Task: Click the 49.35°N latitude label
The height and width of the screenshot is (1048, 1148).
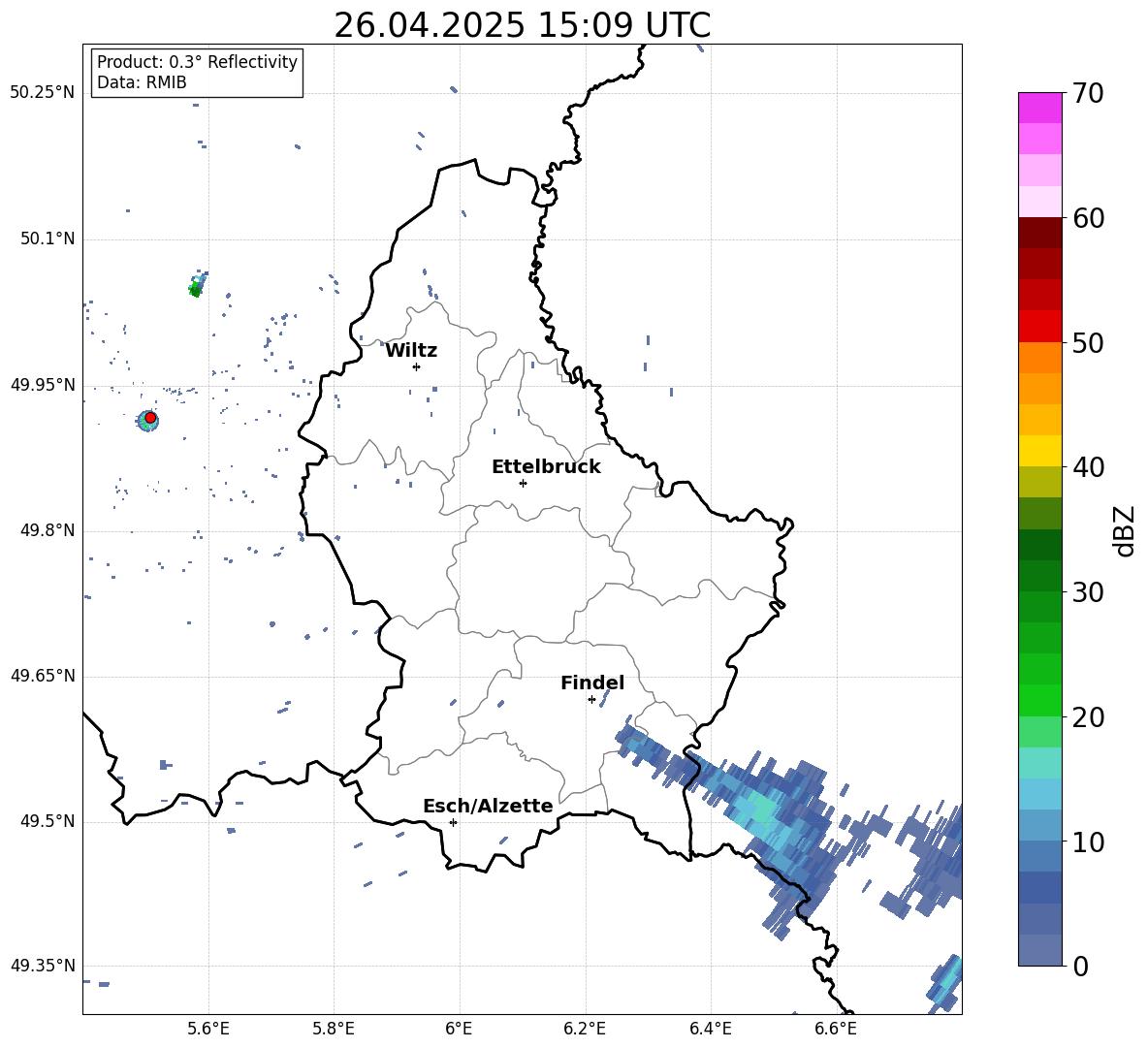Action: 43,966
